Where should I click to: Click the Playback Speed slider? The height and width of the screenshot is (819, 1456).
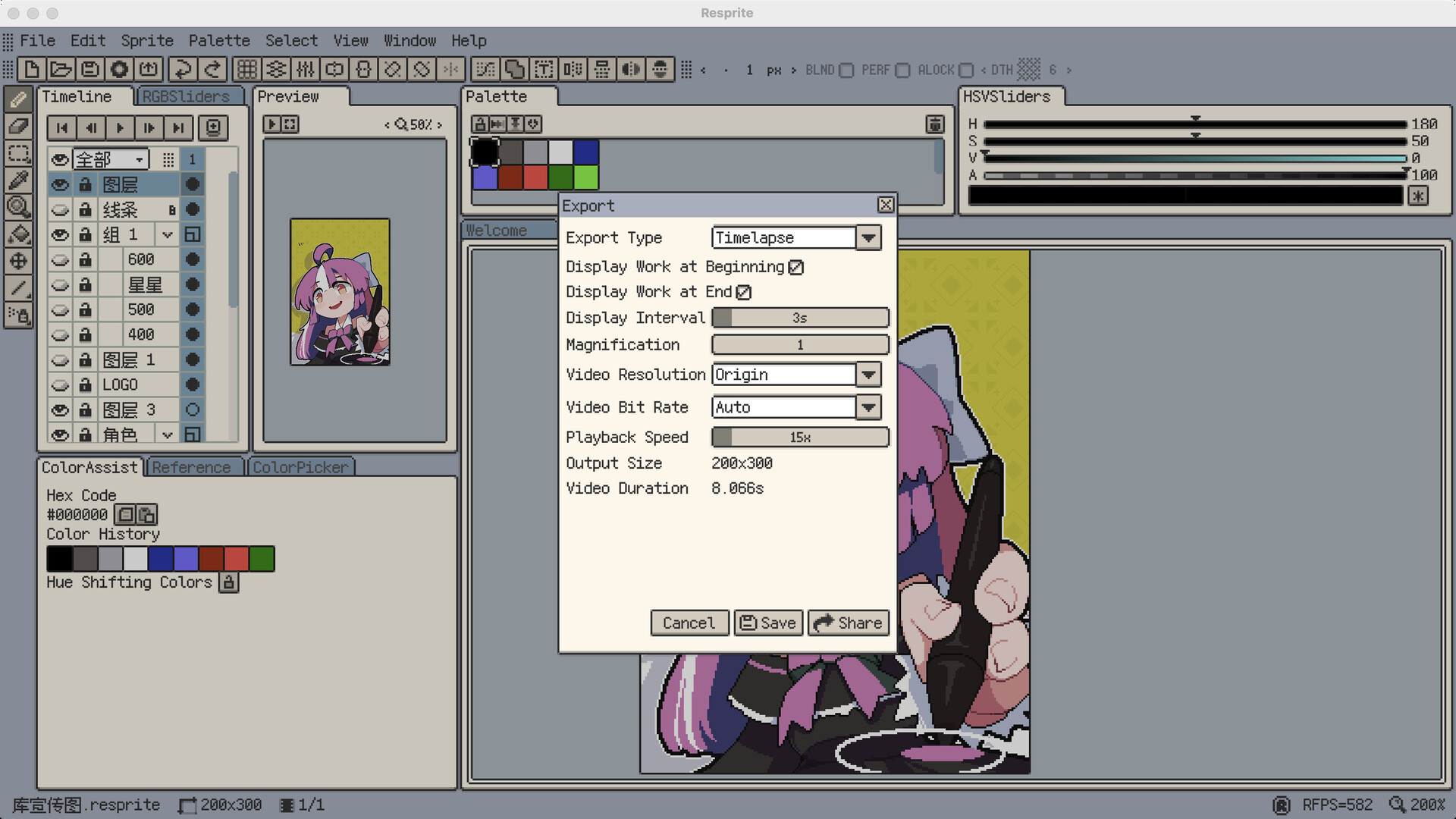pos(800,438)
